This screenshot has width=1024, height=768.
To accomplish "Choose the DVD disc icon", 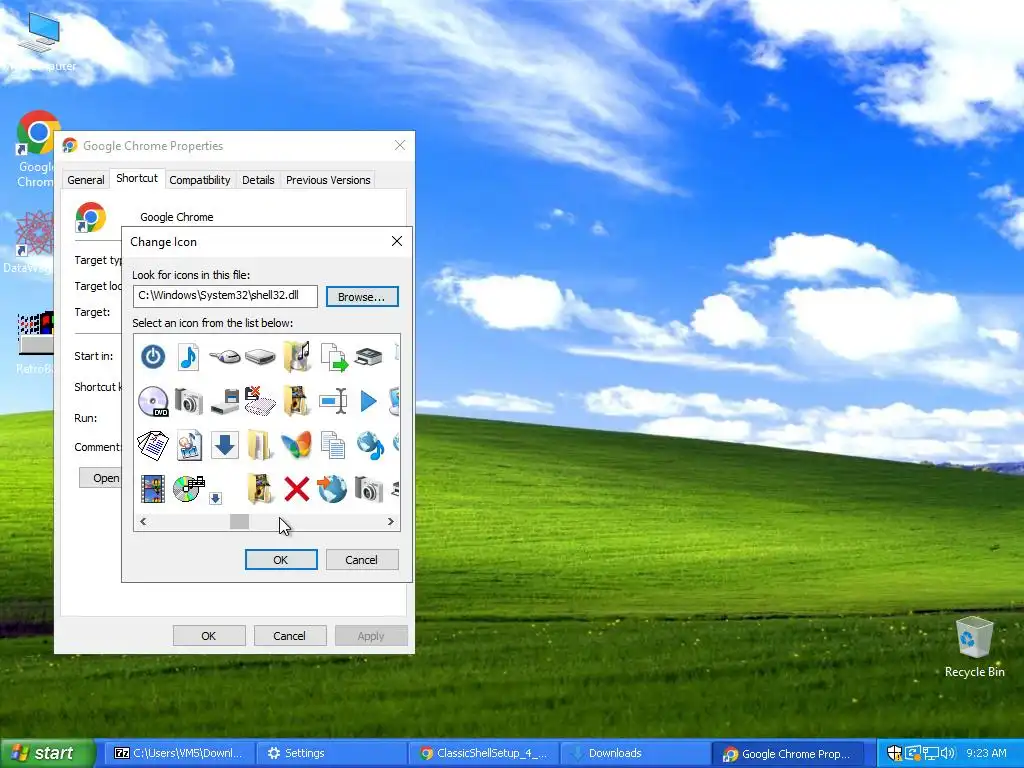I will pos(153,401).
